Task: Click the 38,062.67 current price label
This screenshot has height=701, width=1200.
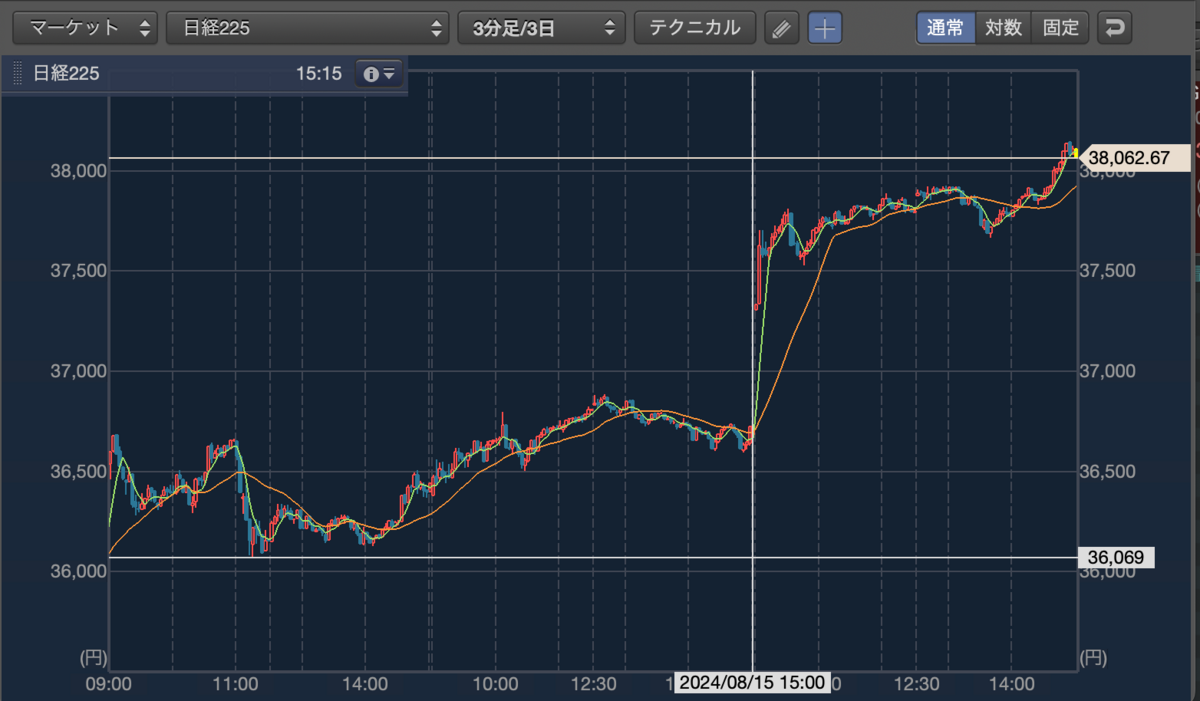Action: click(x=1134, y=157)
